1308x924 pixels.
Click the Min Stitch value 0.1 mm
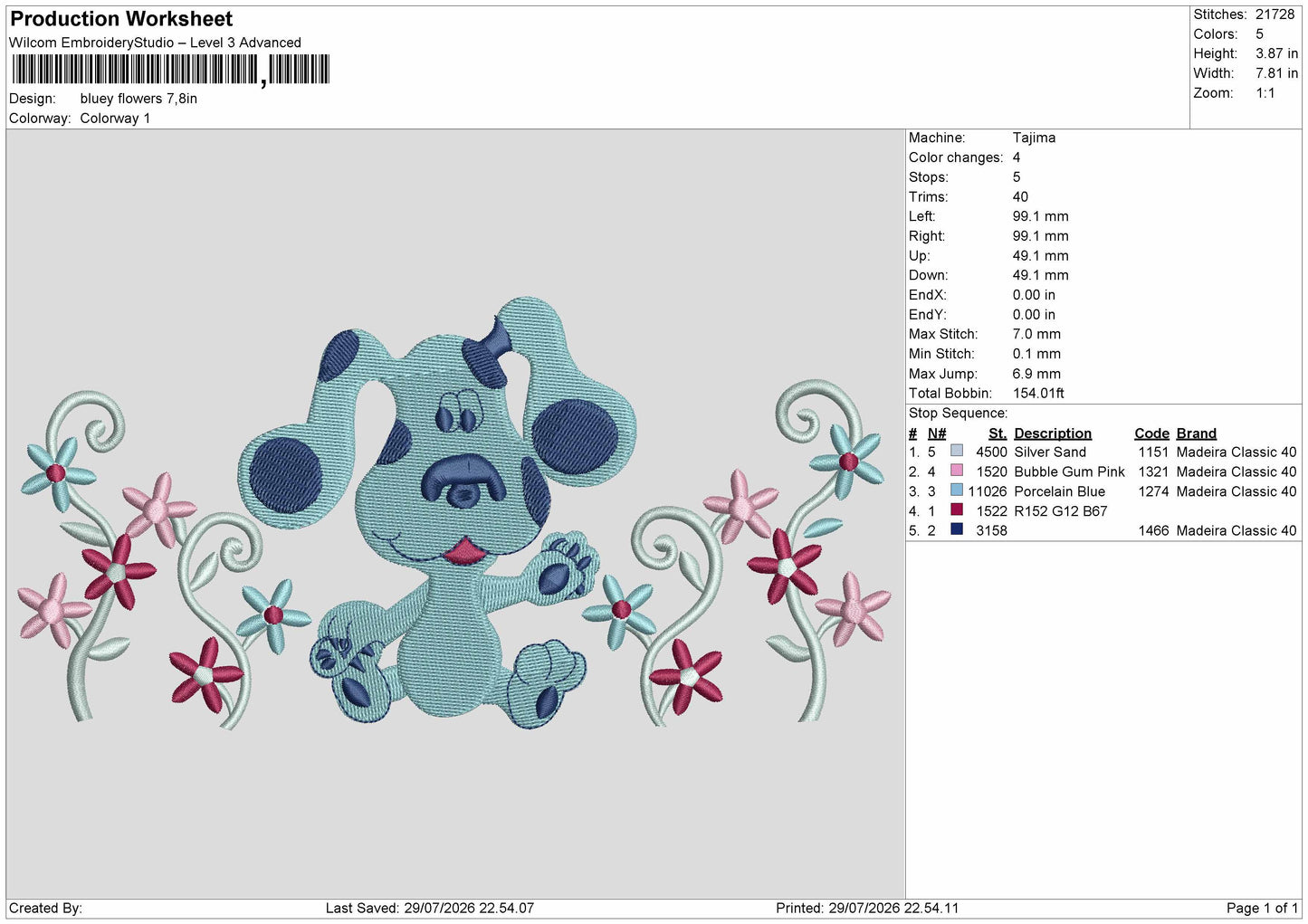coord(1036,354)
